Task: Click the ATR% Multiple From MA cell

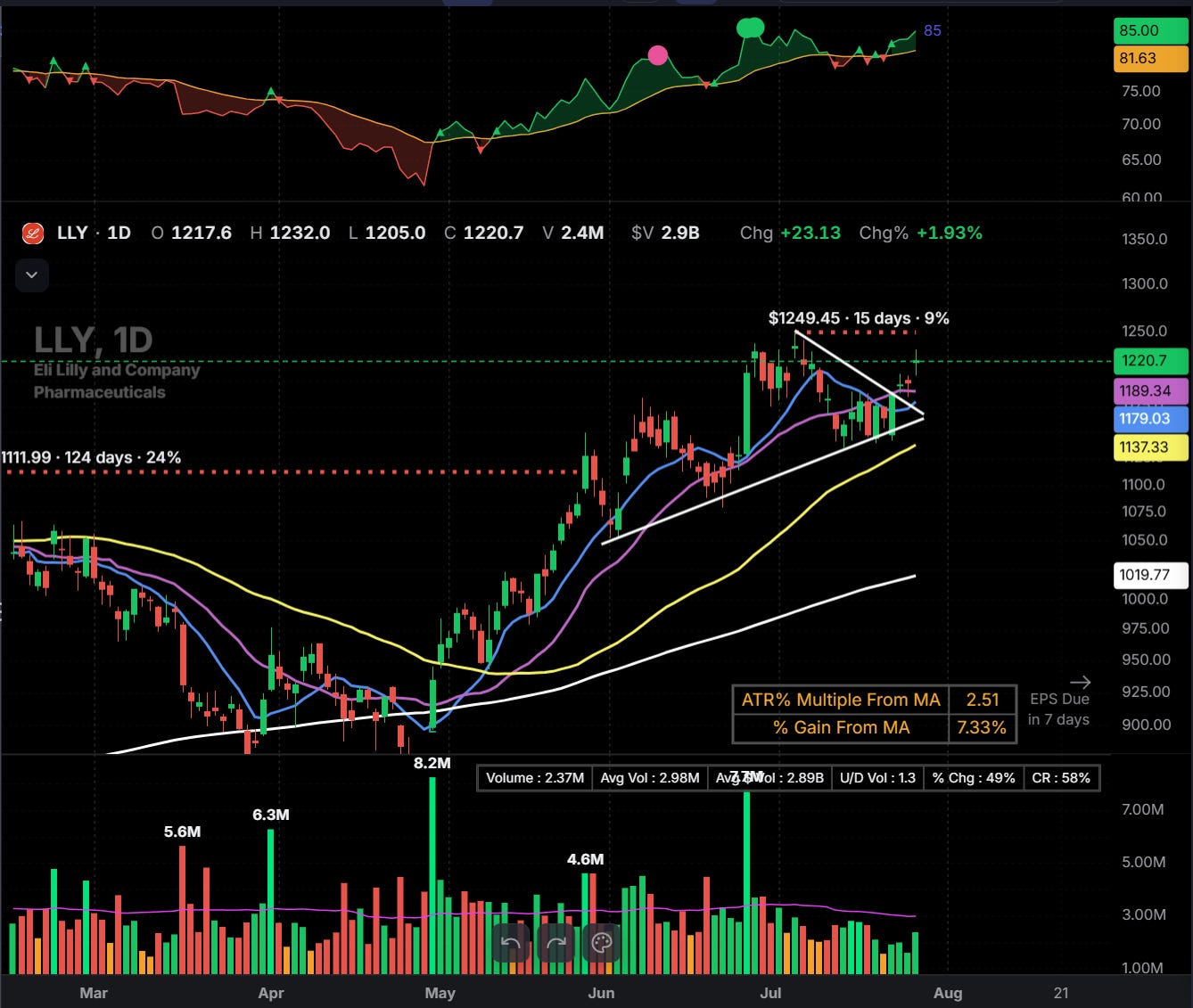Action: tap(841, 700)
